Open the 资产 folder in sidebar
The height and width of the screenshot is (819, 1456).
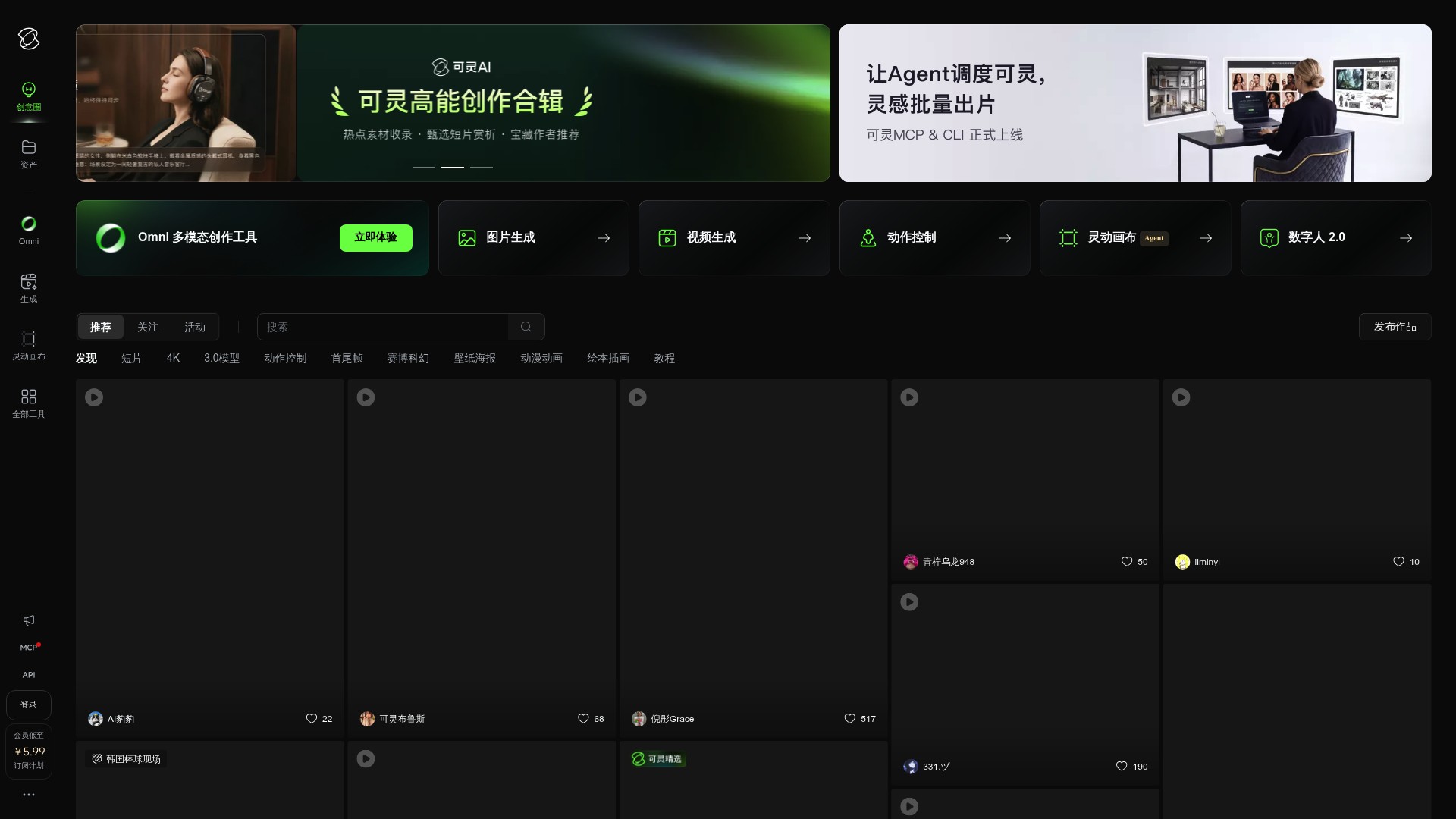click(29, 154)
